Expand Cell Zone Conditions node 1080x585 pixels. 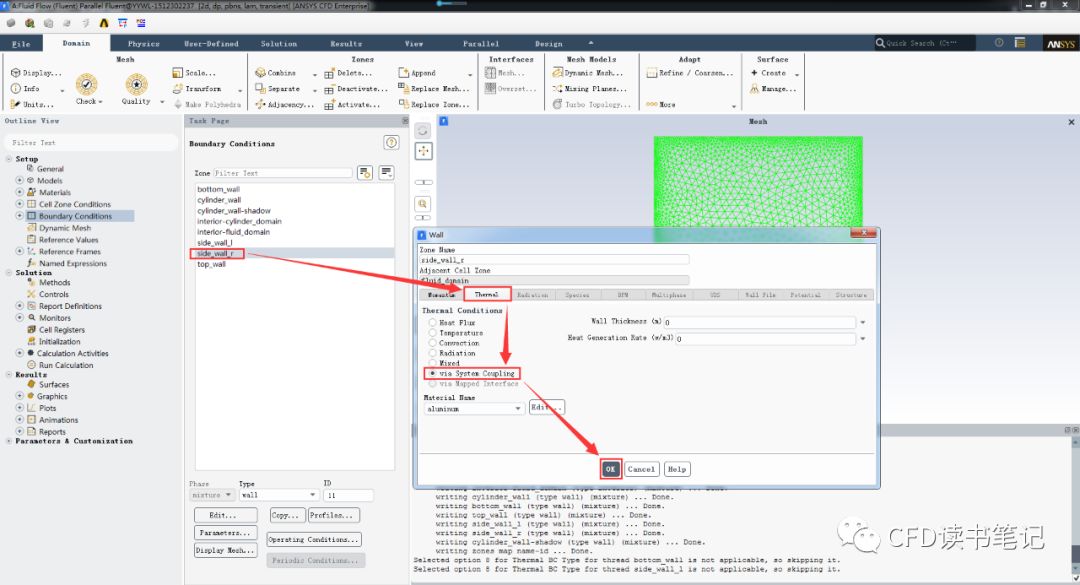point(19,204)
